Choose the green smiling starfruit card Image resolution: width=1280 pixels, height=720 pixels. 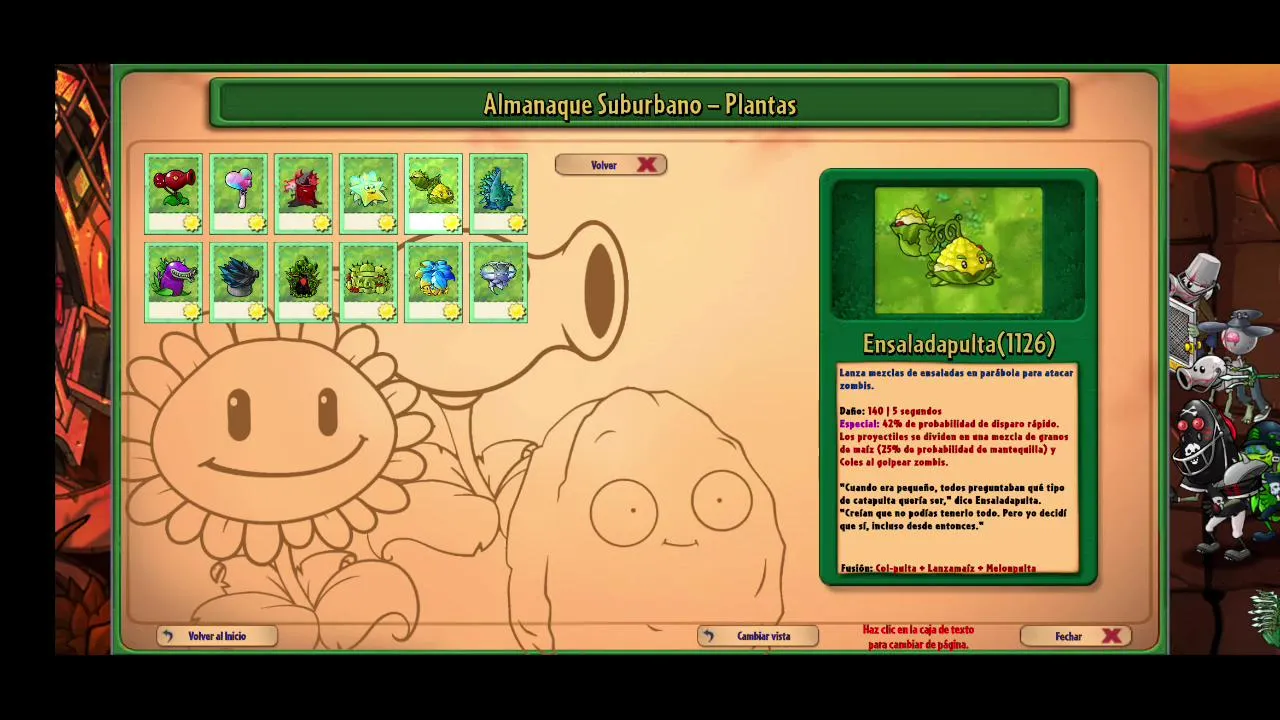pyautogui.click(x=368, y=194)
